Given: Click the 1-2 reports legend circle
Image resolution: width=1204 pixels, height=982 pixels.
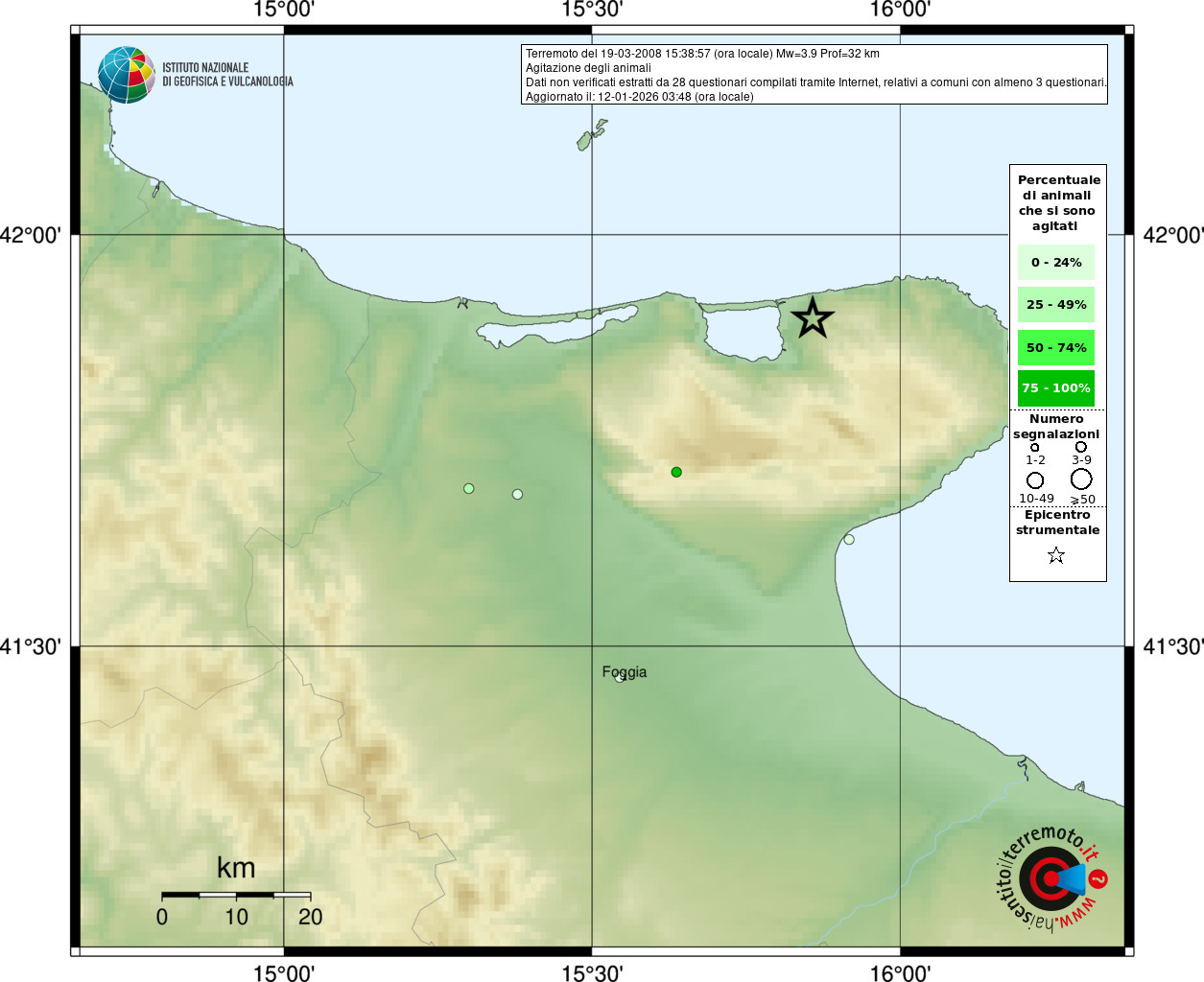Looking at the screenshot, I should [1035, 447].
